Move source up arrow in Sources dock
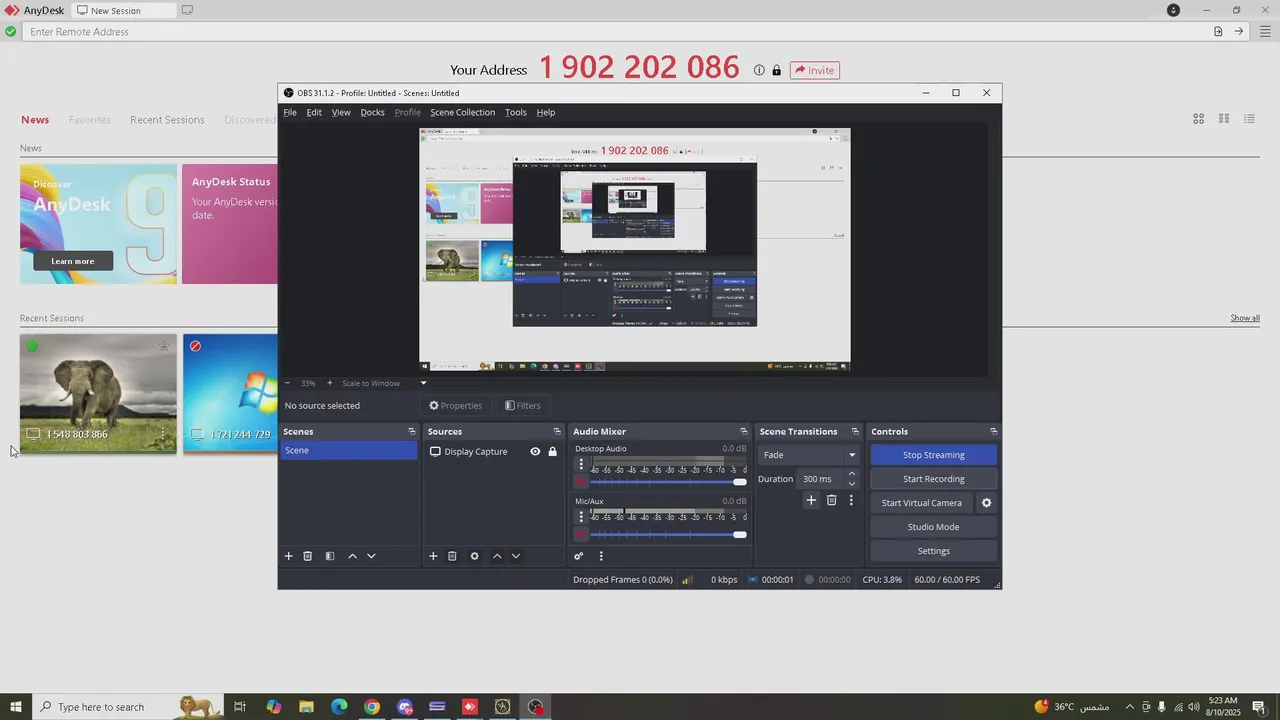 click(x=497, y=556)
